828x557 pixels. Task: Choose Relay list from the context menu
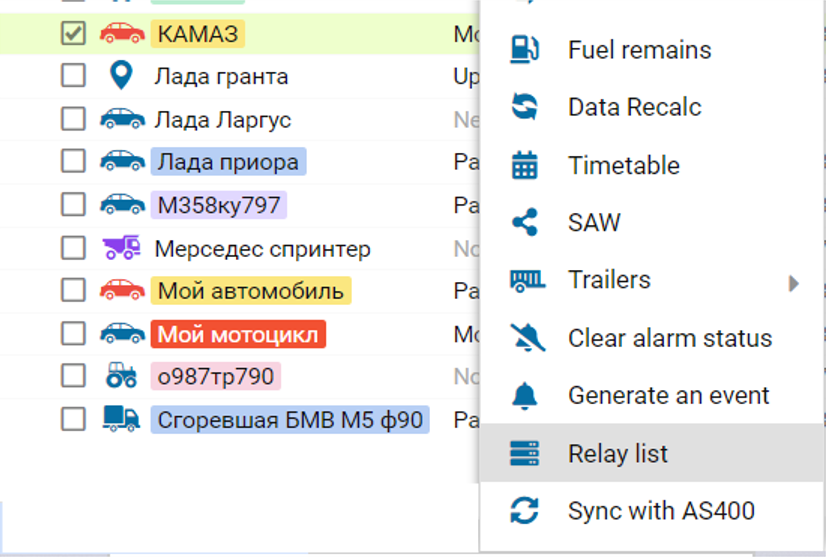[x=618, y=454]
